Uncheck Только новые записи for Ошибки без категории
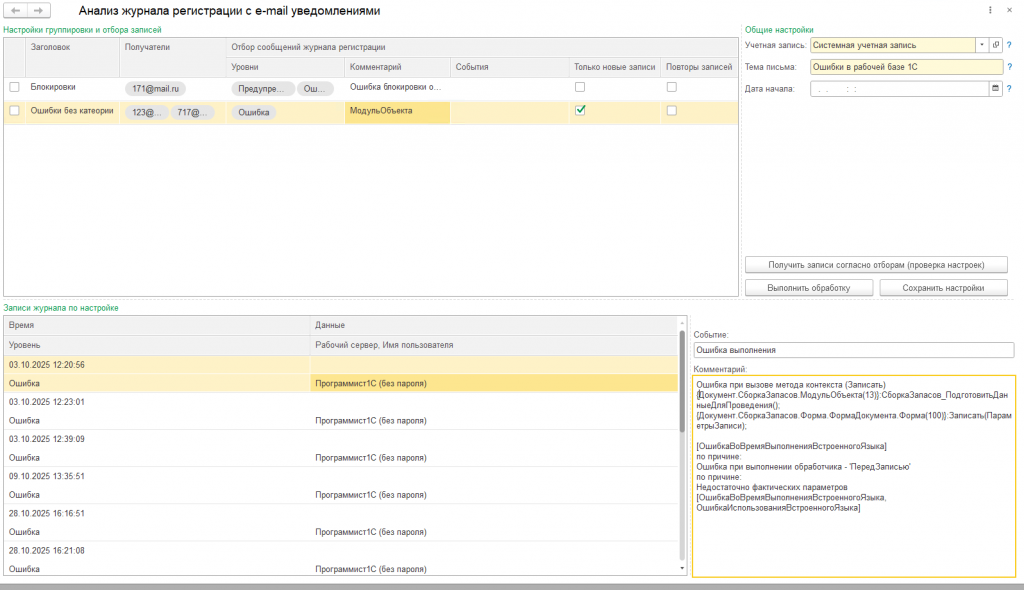The image size is (1024, 590). click(x=579, y=111)
